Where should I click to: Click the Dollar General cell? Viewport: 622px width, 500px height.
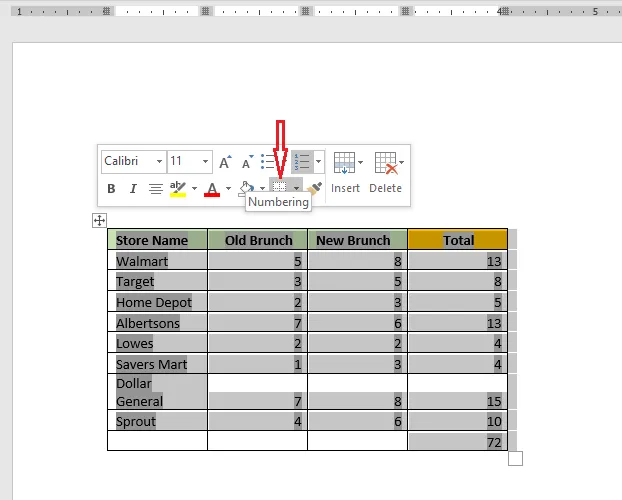tap(157, 392)
